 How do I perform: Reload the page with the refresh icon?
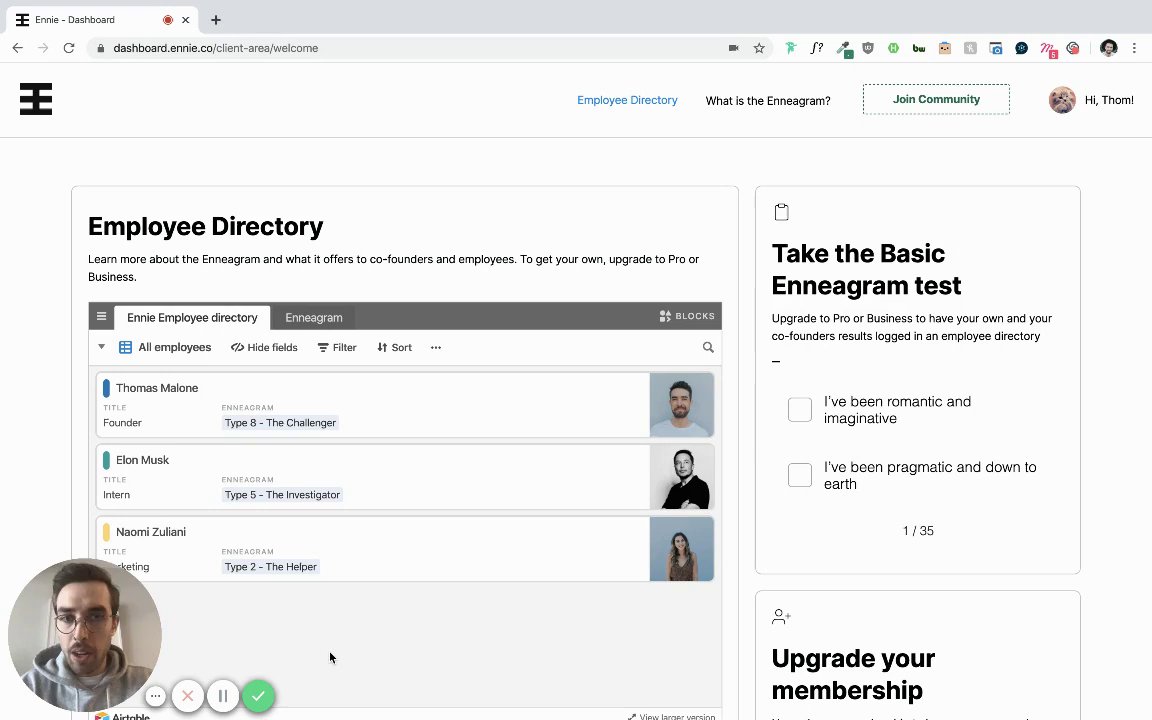coord(69,48)
